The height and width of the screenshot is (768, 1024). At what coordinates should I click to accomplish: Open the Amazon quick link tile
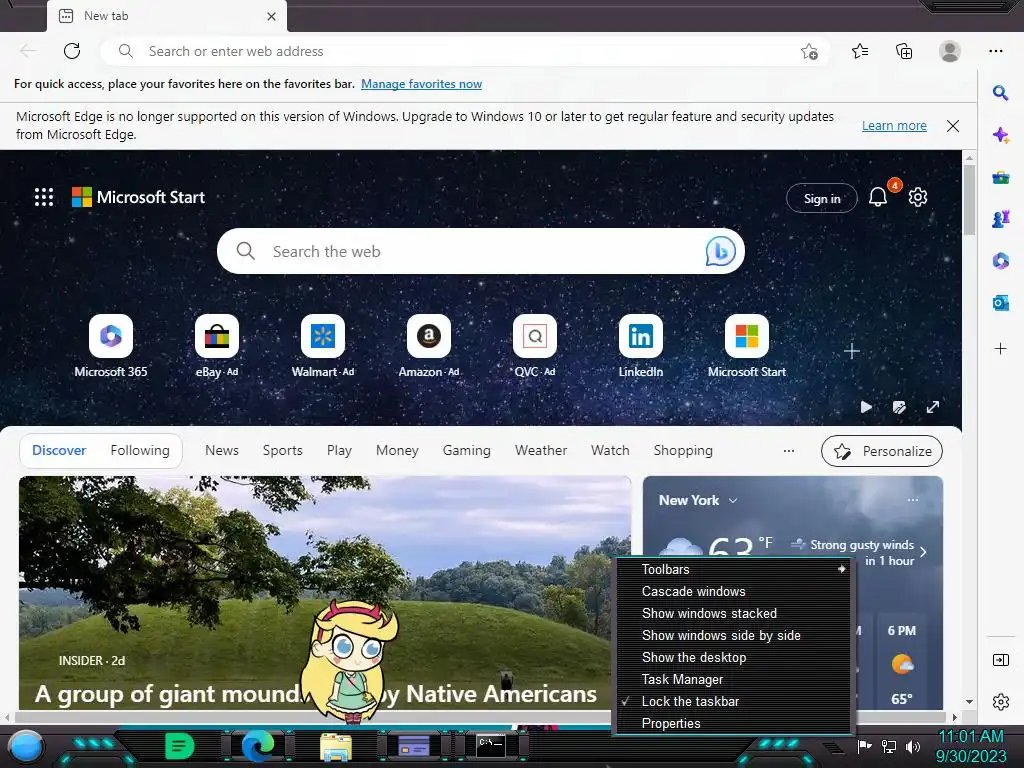[429, 336]
